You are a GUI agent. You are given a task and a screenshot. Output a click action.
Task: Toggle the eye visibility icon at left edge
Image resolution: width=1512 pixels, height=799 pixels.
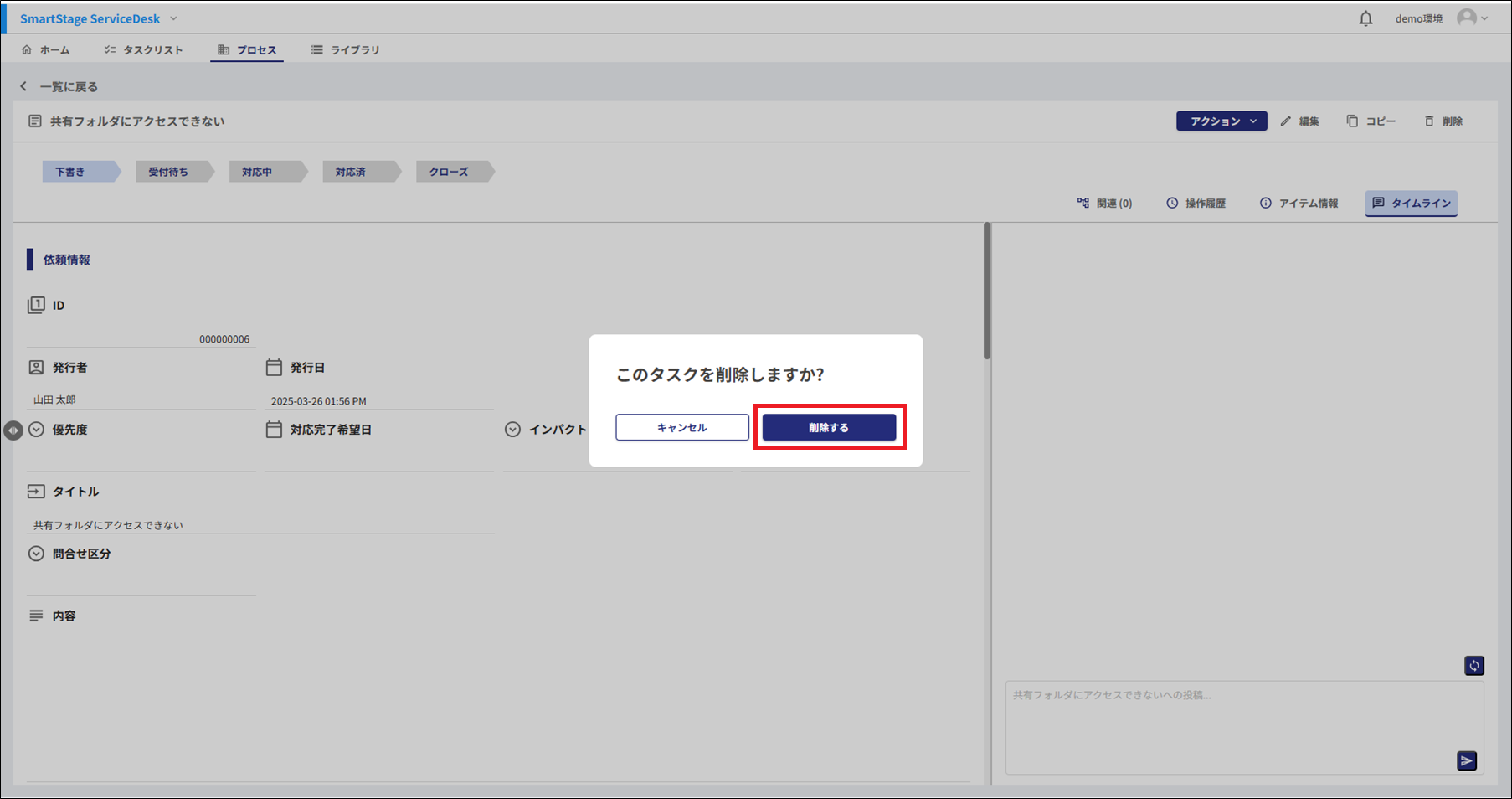[13, 430]
